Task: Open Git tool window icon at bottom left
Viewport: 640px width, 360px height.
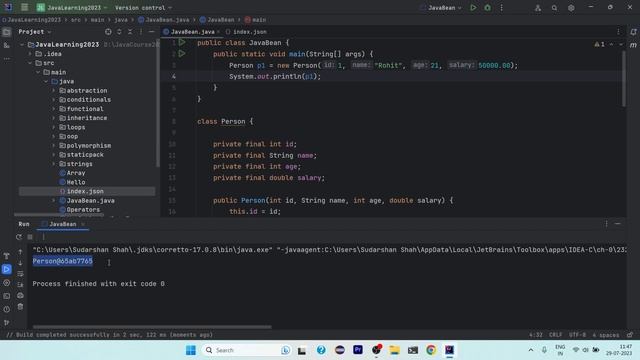Action: 7,322
